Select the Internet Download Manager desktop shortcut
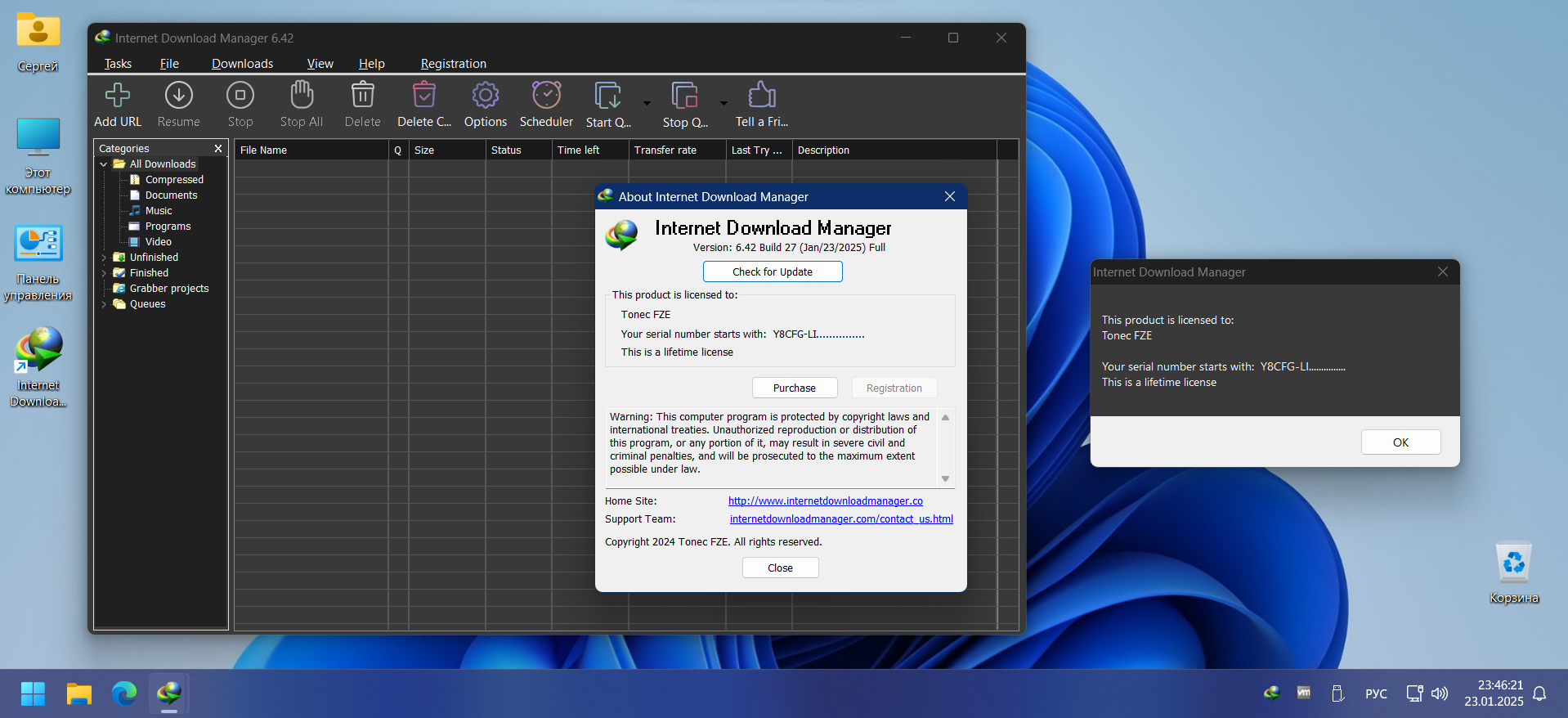 click(x=38, y=367)
